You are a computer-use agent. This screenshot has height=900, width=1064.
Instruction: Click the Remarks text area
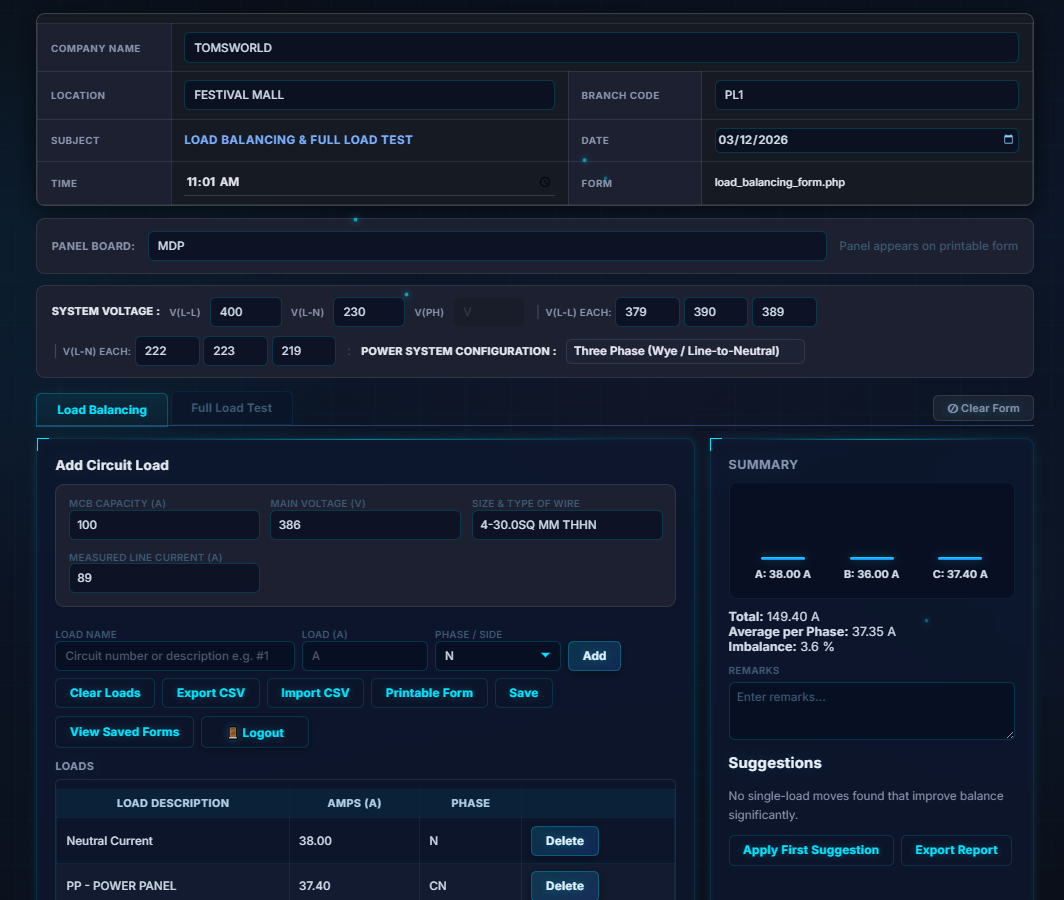[x=871, y=710]
